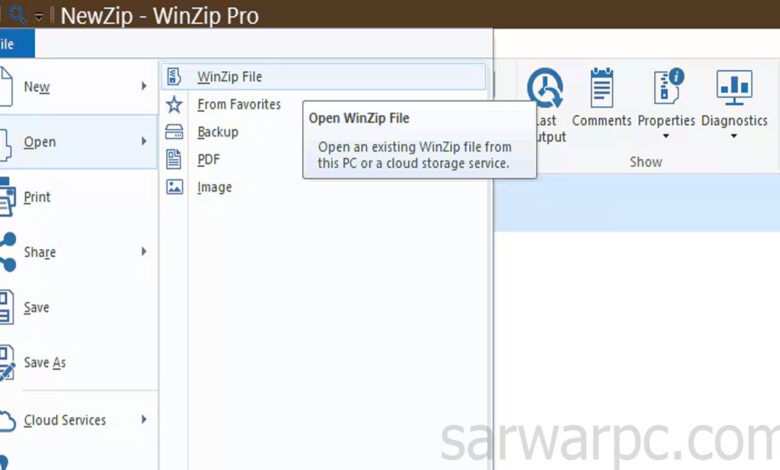
Task: Click the Share menu item
Action: (x=78, y=252)
